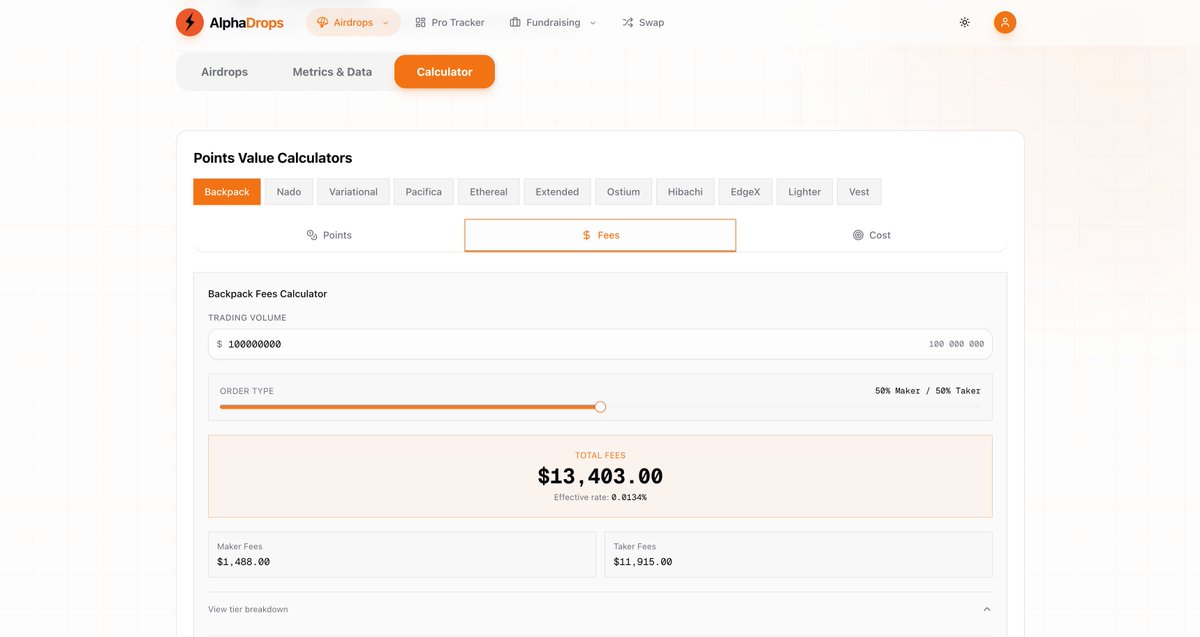Image resolution: width=1200 pixels, height=637 pixels.
Task: Open the user profile avatar icon
Action: coord(1005,22)
